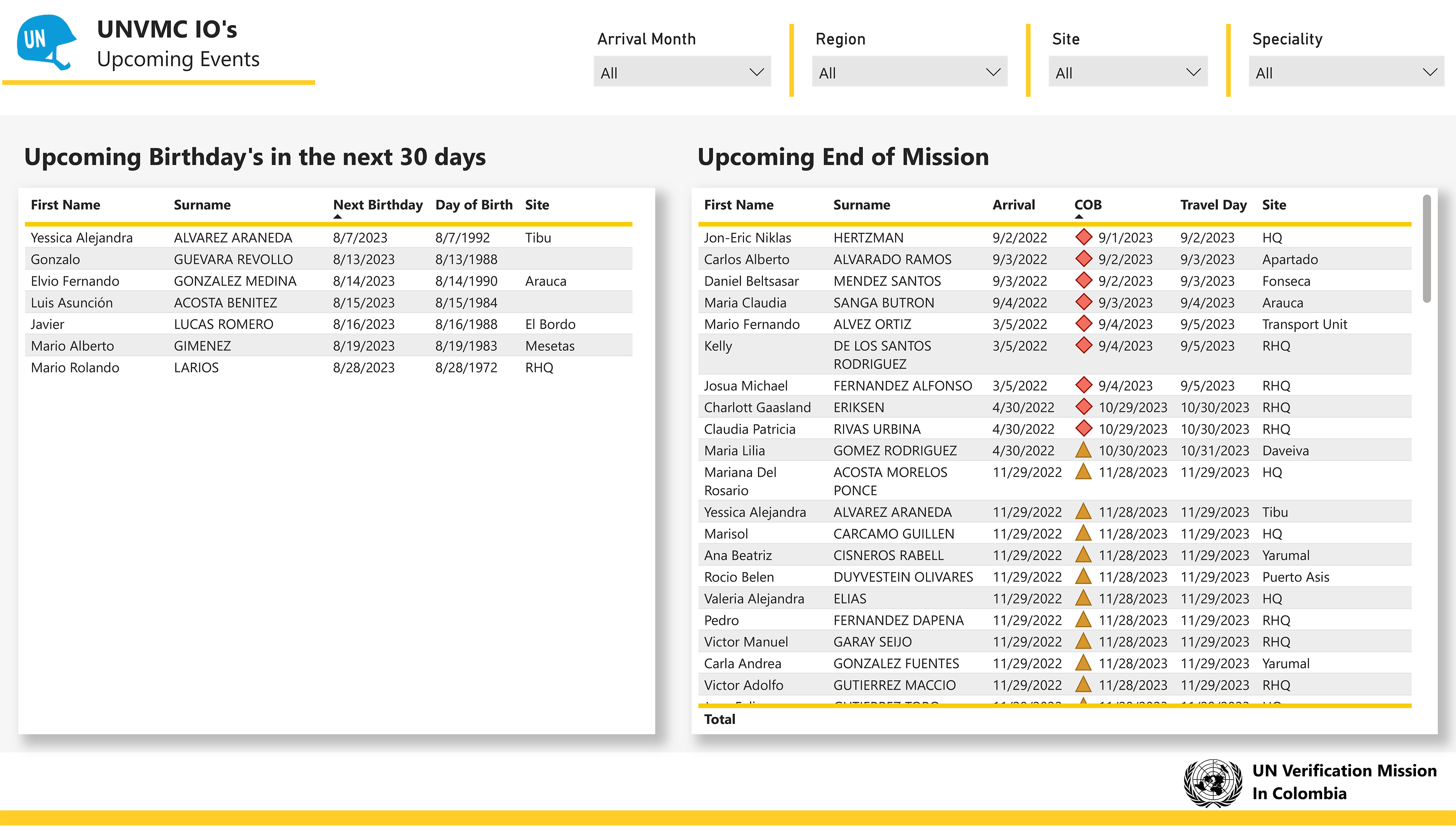The width and height of the screenshot is (1456, 831).
Task: Sort birthdays table by First Name header
Action: coord(66,205)
